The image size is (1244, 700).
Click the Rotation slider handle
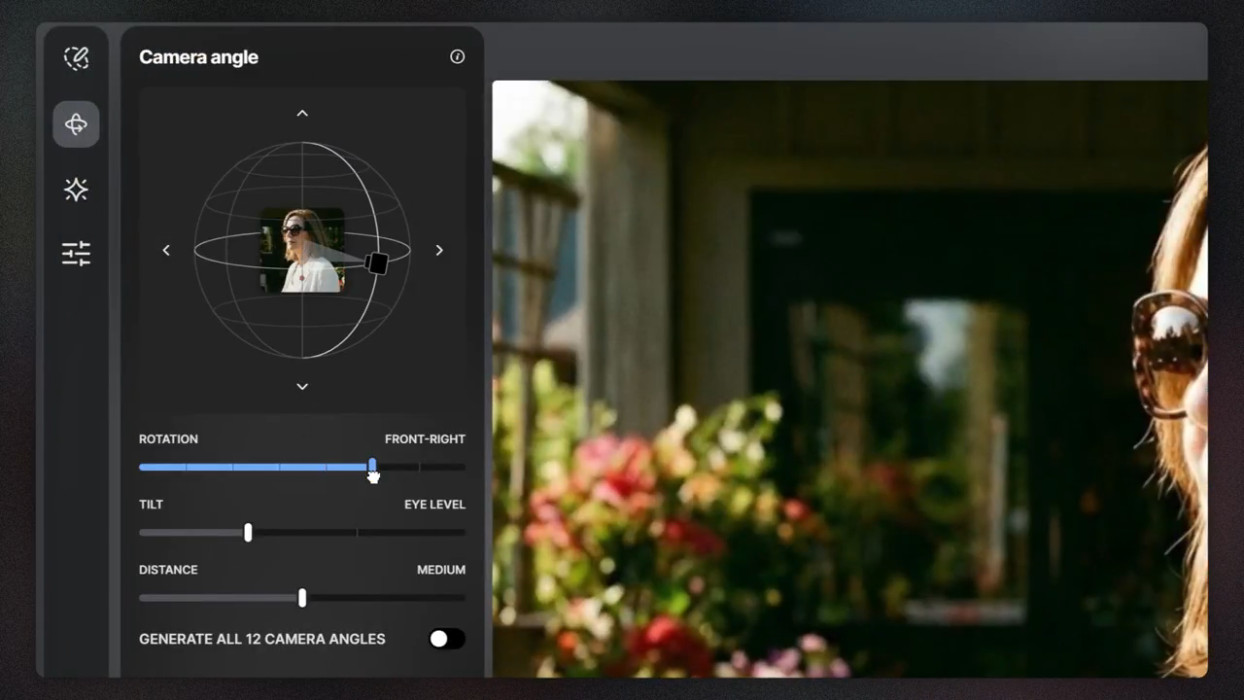click(372, 466)
